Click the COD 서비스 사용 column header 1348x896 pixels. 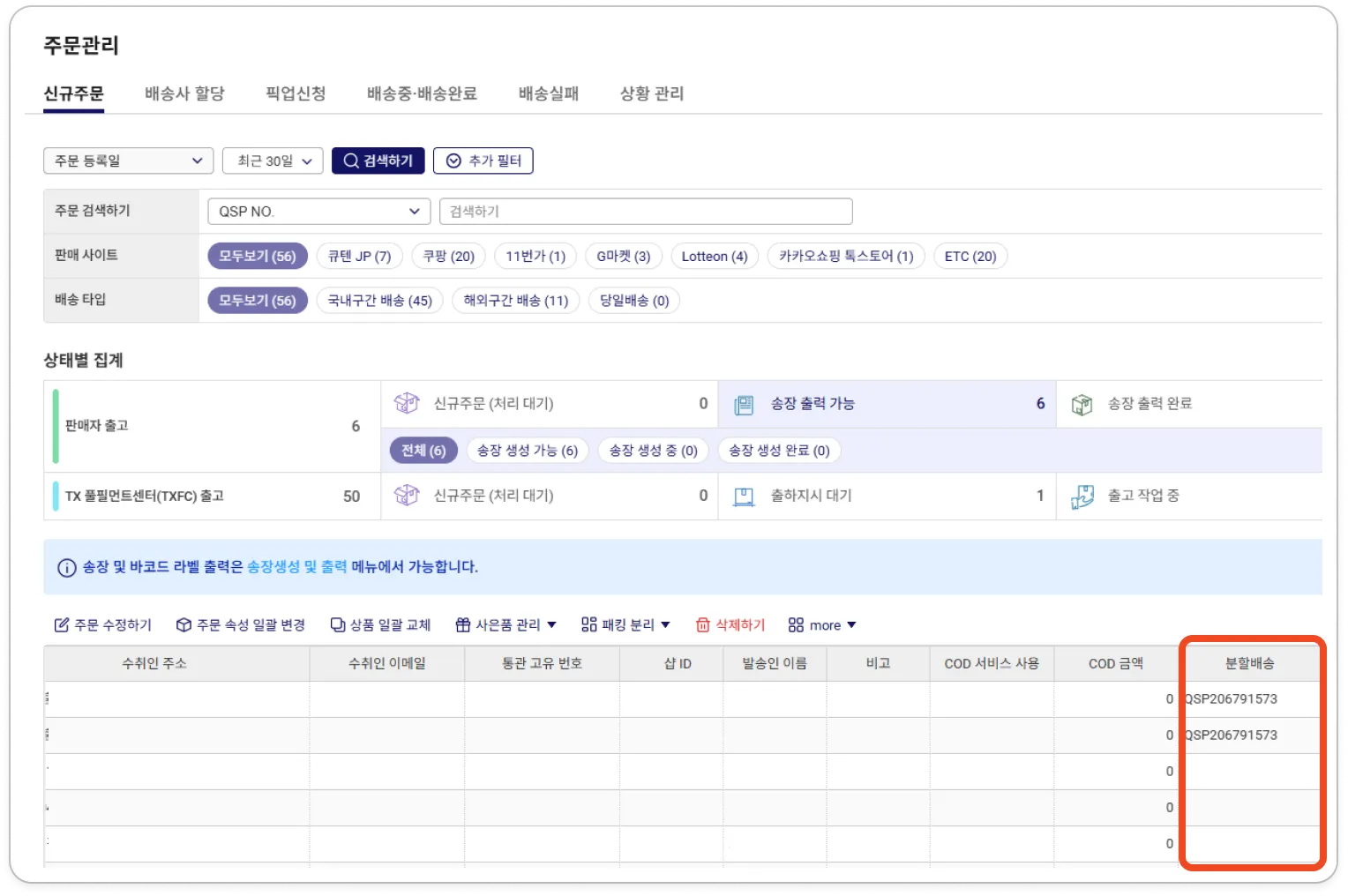coord(992,663)
